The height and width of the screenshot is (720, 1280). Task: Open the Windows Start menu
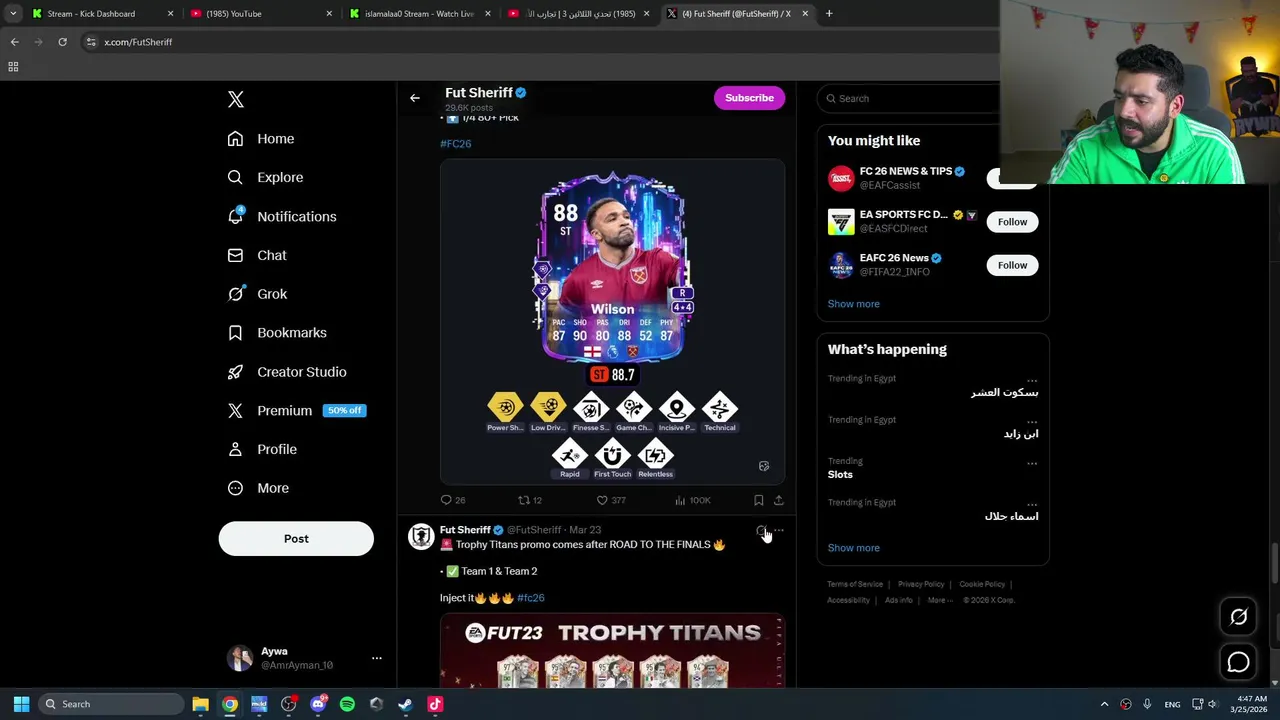point(21,704)
